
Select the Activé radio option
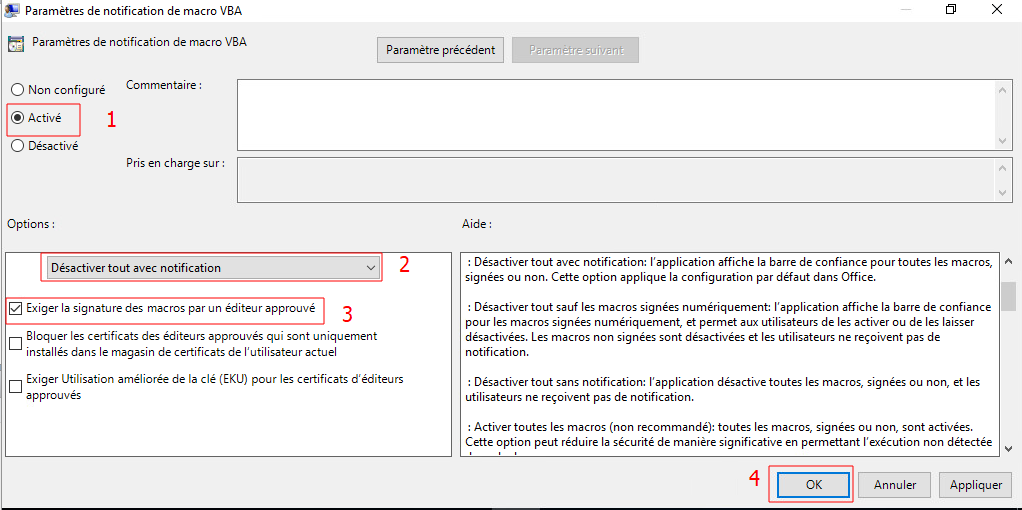(18, 118)
